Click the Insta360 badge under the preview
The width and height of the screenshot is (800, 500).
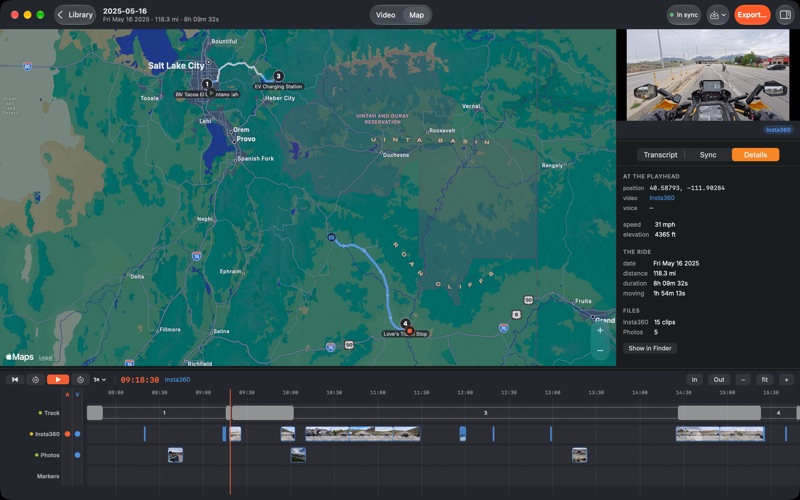tap(778, 130)
